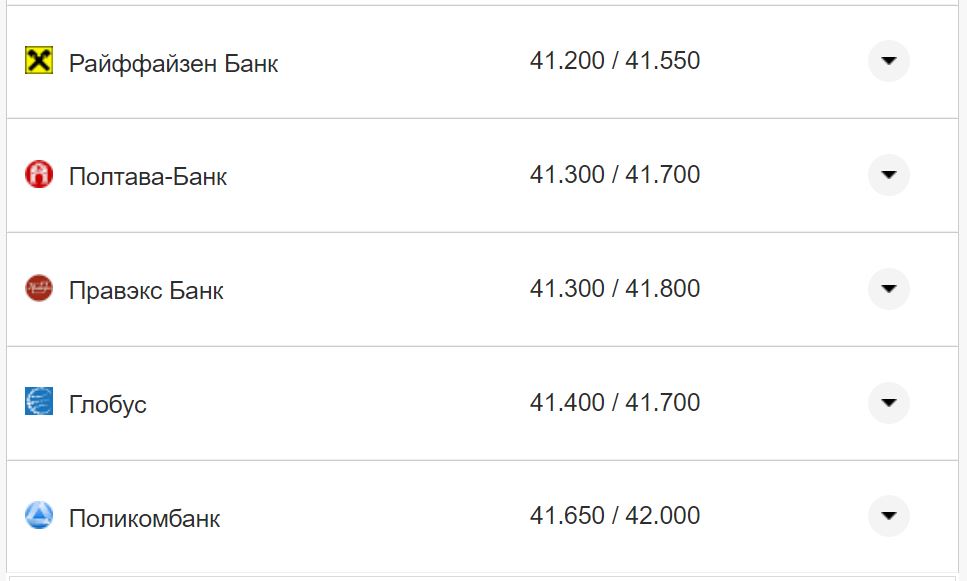Image resolution: width=967 pixels, height=581 pixels.
Task: Select the 41.650 / 42.000 rate value
Action: click(617, 517)
